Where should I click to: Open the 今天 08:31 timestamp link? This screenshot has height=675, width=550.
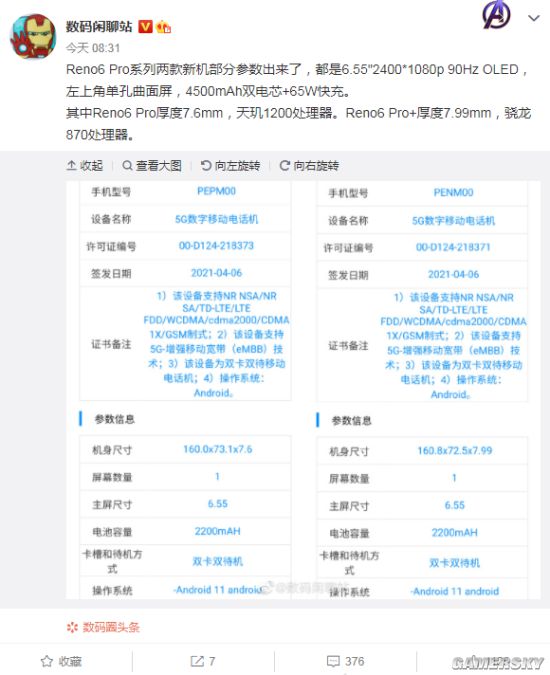93,48
